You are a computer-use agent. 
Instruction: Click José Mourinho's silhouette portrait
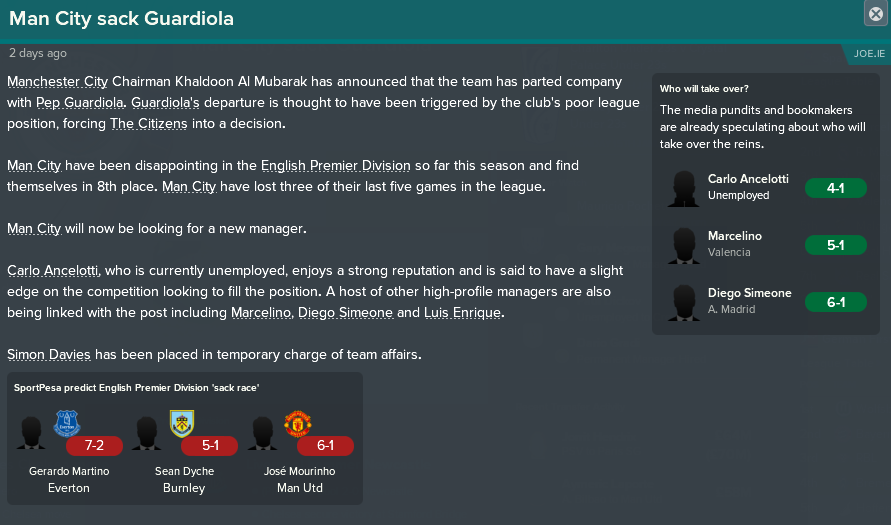263,432
